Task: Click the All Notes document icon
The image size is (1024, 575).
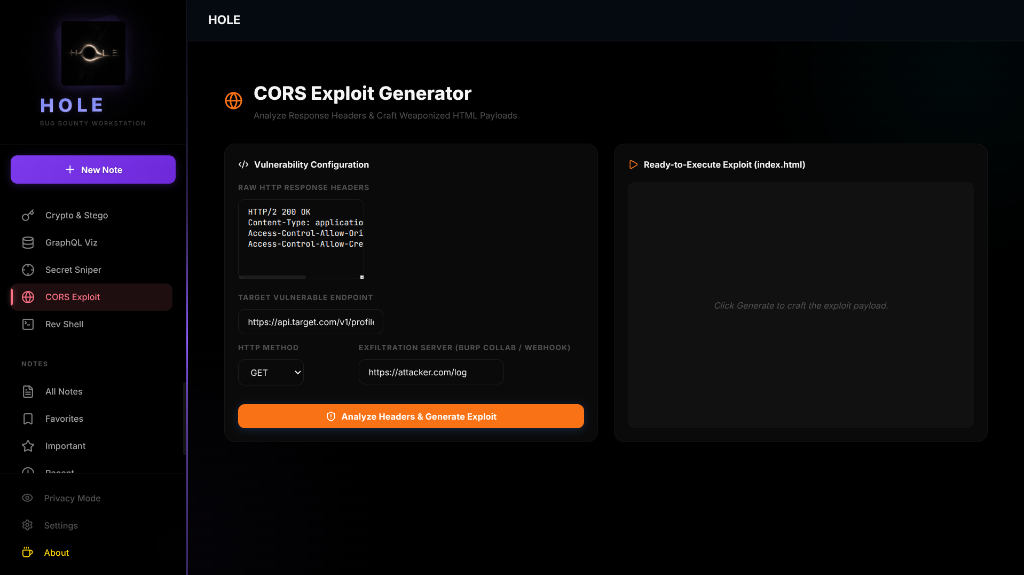Action: point(28,391)
